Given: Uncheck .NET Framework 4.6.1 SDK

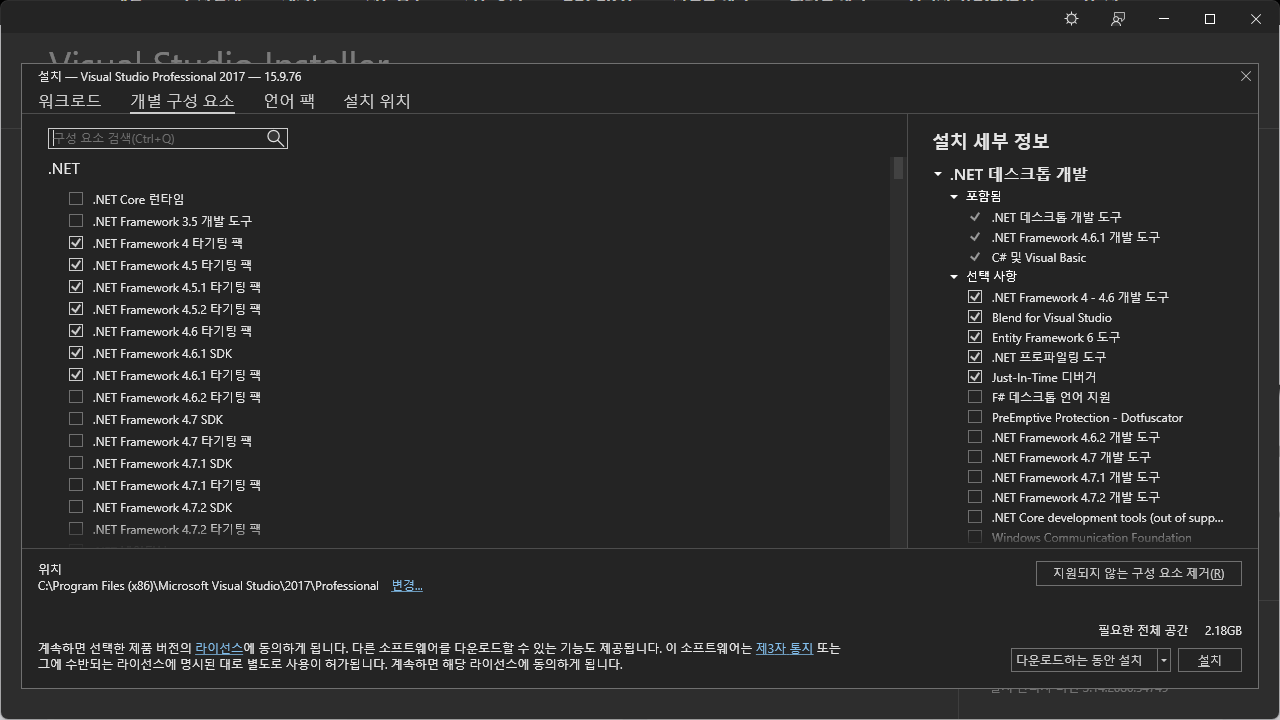Looking at the screenshot, I should (76, 353).
